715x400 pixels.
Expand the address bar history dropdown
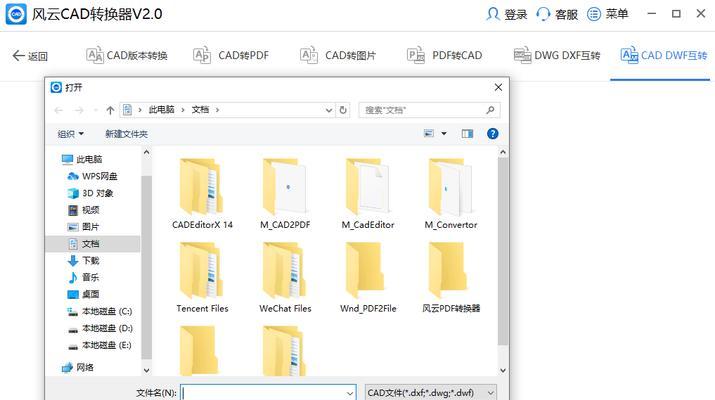[x=329, y=110]
